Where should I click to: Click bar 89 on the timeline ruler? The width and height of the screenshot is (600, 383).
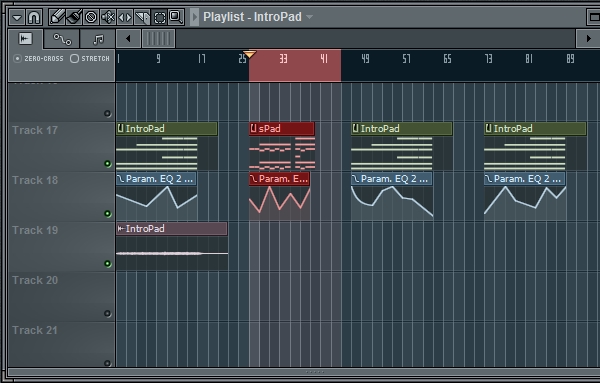(570, 59)
